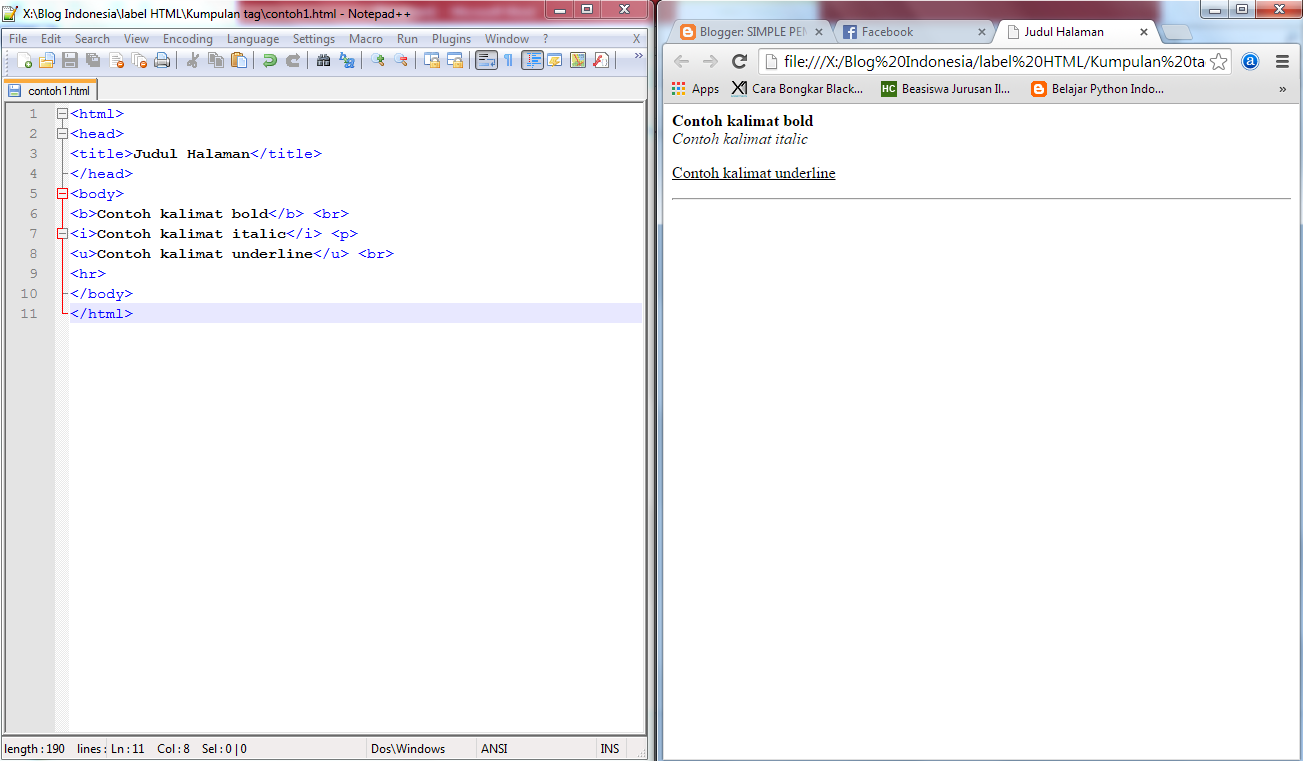Click the Redo toolbar icon
This screenshot has height=761, width=1303.
click(x=293, y=61)
